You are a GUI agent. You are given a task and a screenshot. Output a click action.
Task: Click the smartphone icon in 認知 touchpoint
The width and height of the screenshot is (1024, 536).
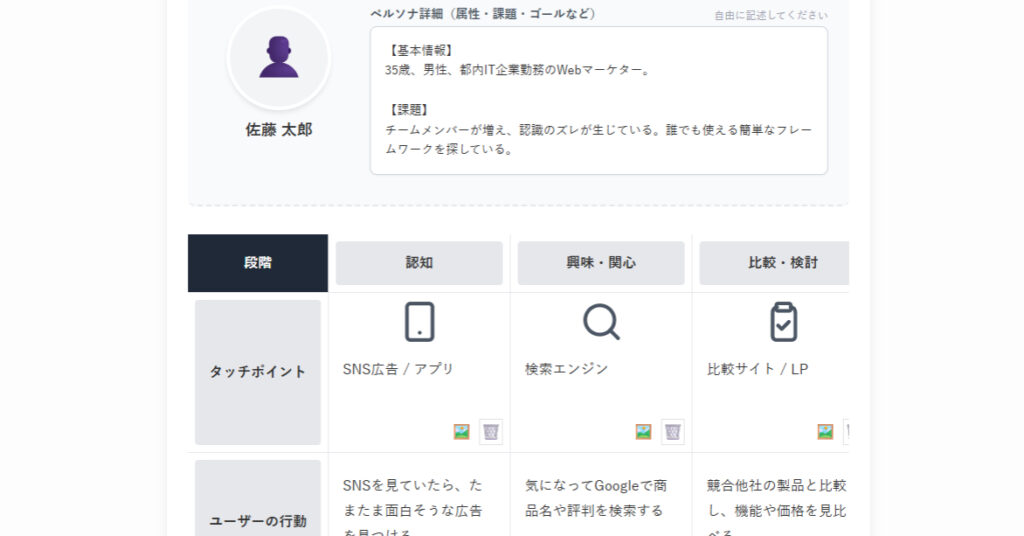[419, 322]
